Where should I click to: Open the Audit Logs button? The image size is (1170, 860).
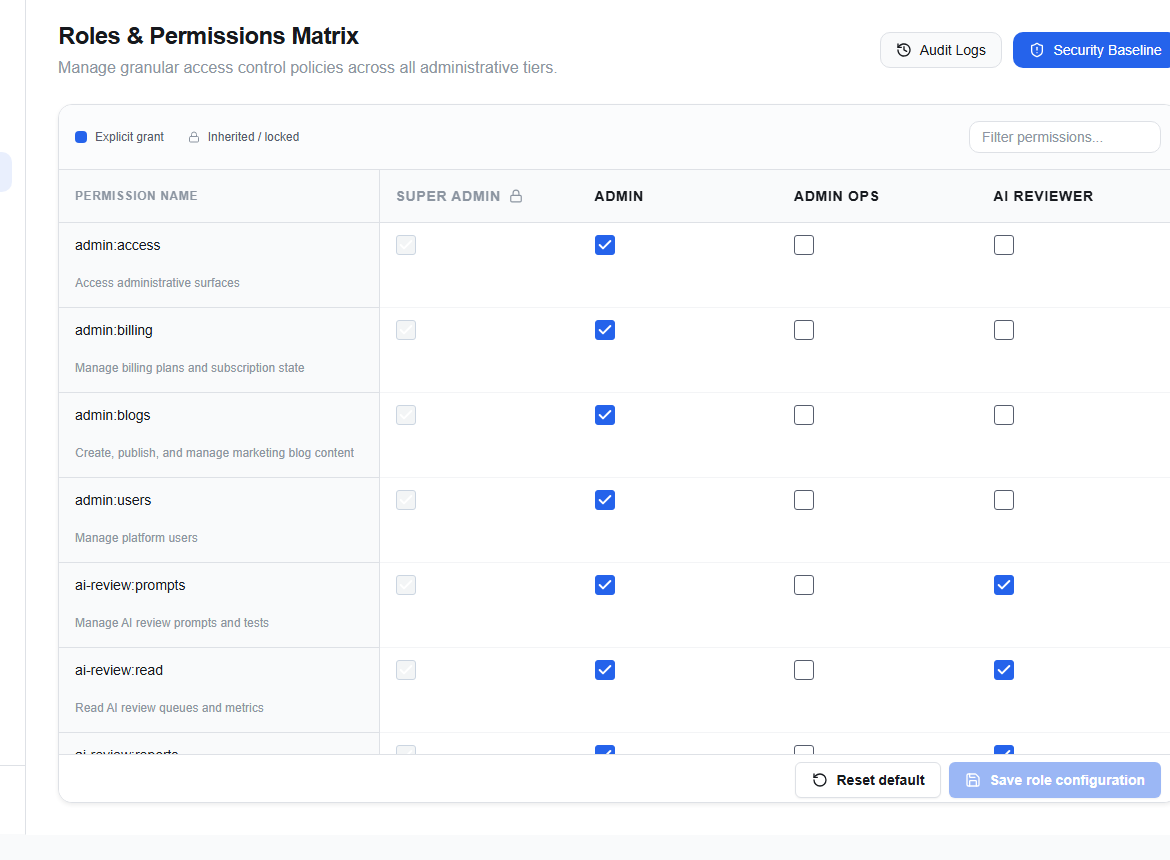click(940, 50)
